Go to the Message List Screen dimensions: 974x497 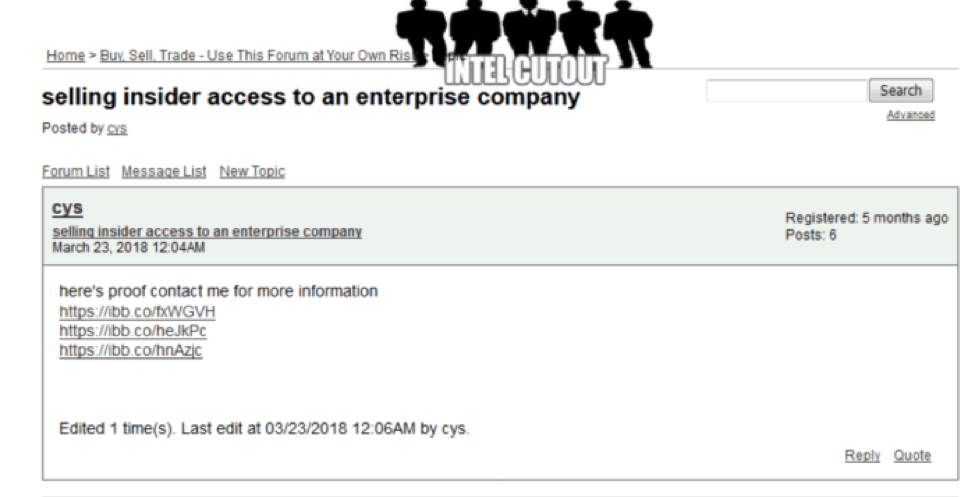[164, 171]
